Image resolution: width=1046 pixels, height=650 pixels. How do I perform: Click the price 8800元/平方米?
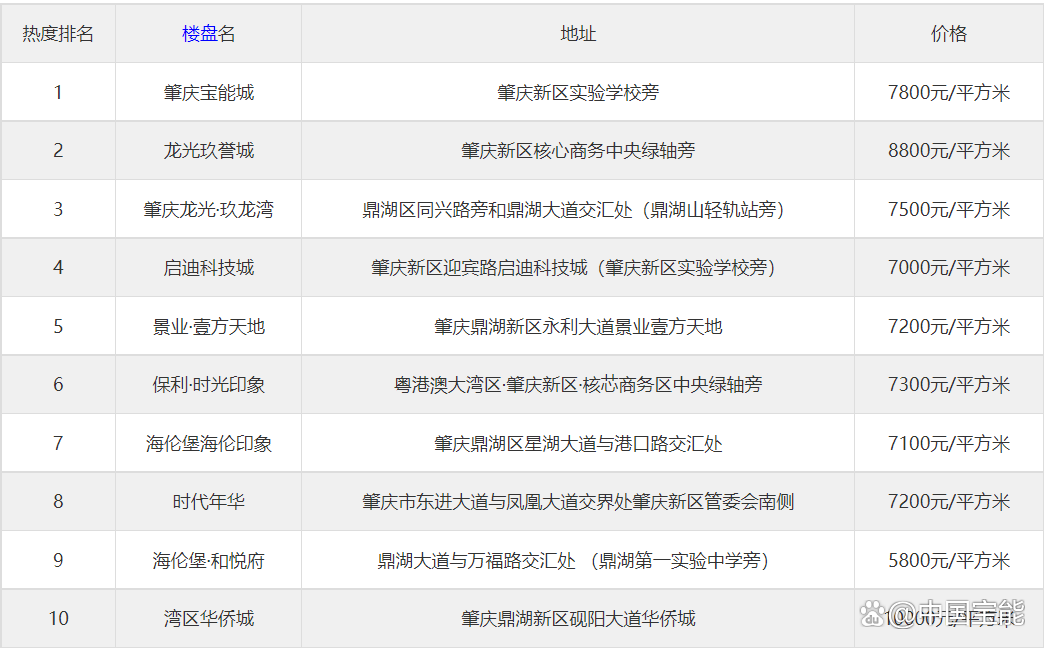(949, 151)
